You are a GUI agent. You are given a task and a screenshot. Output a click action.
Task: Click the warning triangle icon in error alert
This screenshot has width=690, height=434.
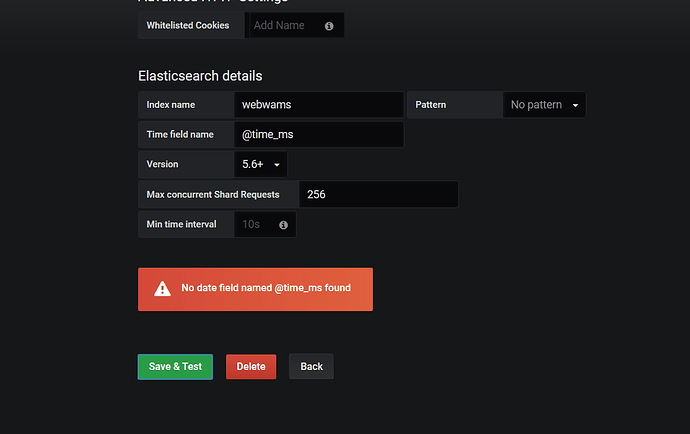coord(162,289)
